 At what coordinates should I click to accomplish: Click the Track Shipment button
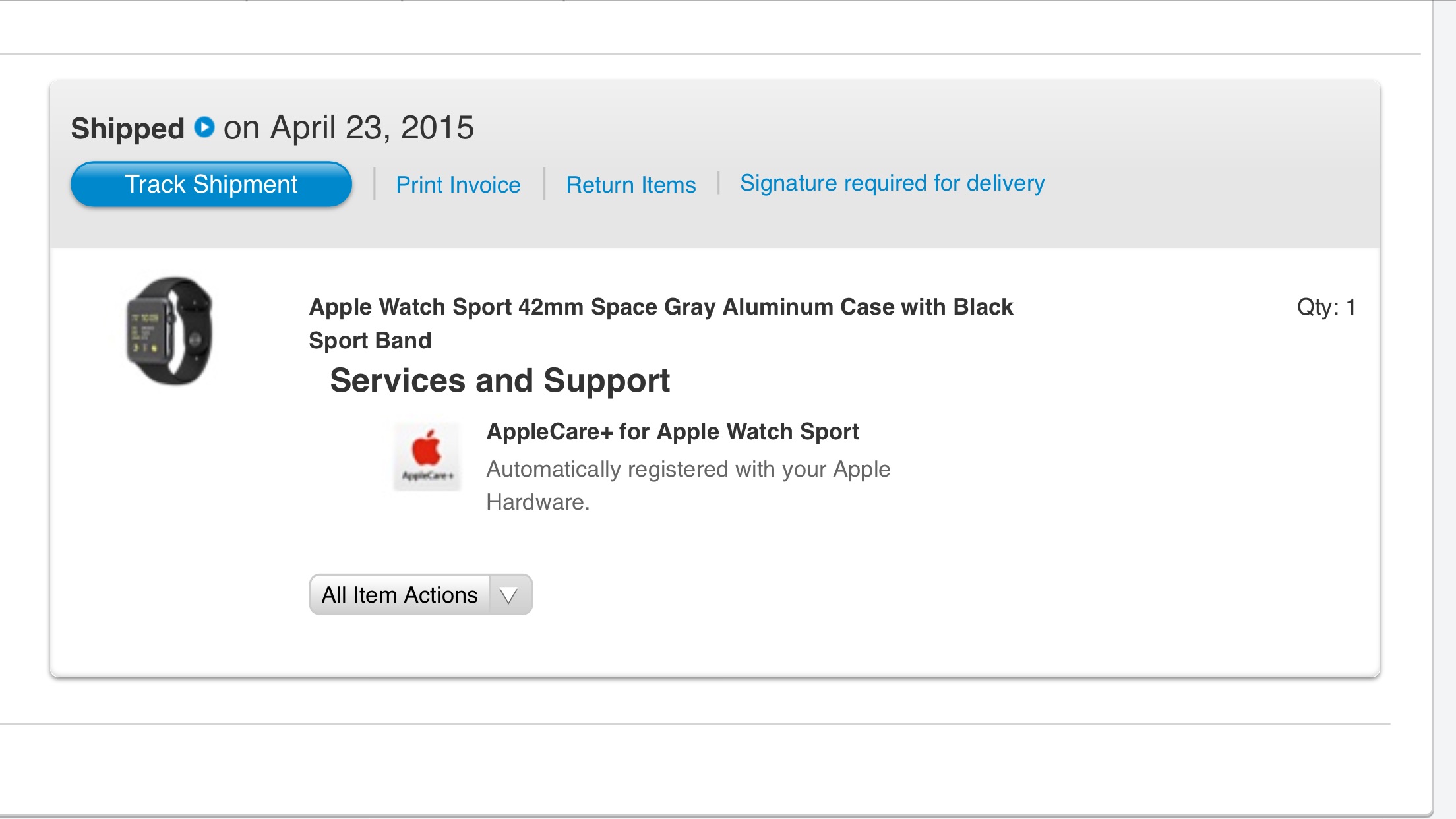tap(211, 184)
